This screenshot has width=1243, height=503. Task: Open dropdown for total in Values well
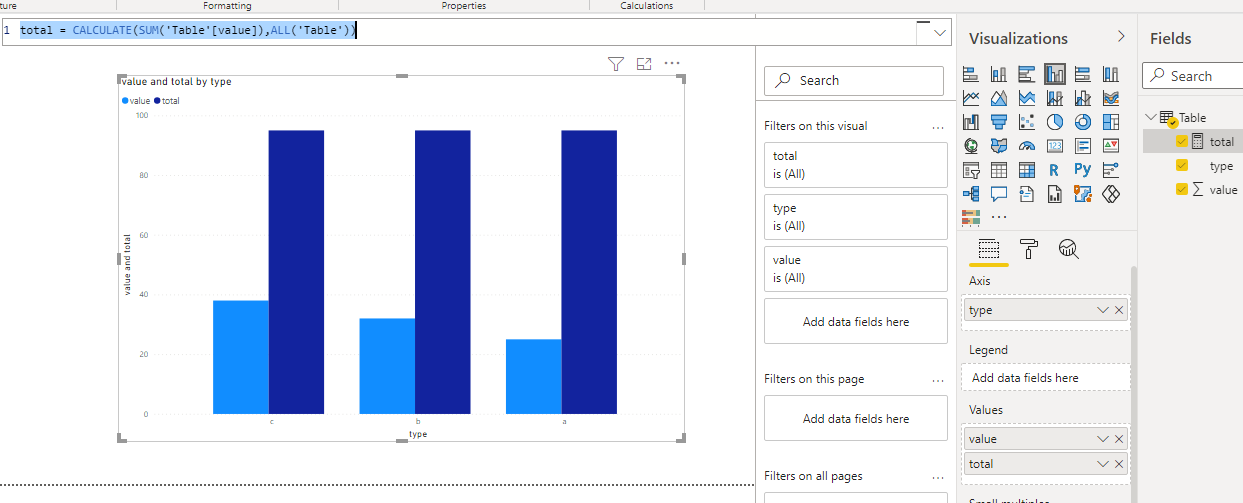click(1103, 464)
